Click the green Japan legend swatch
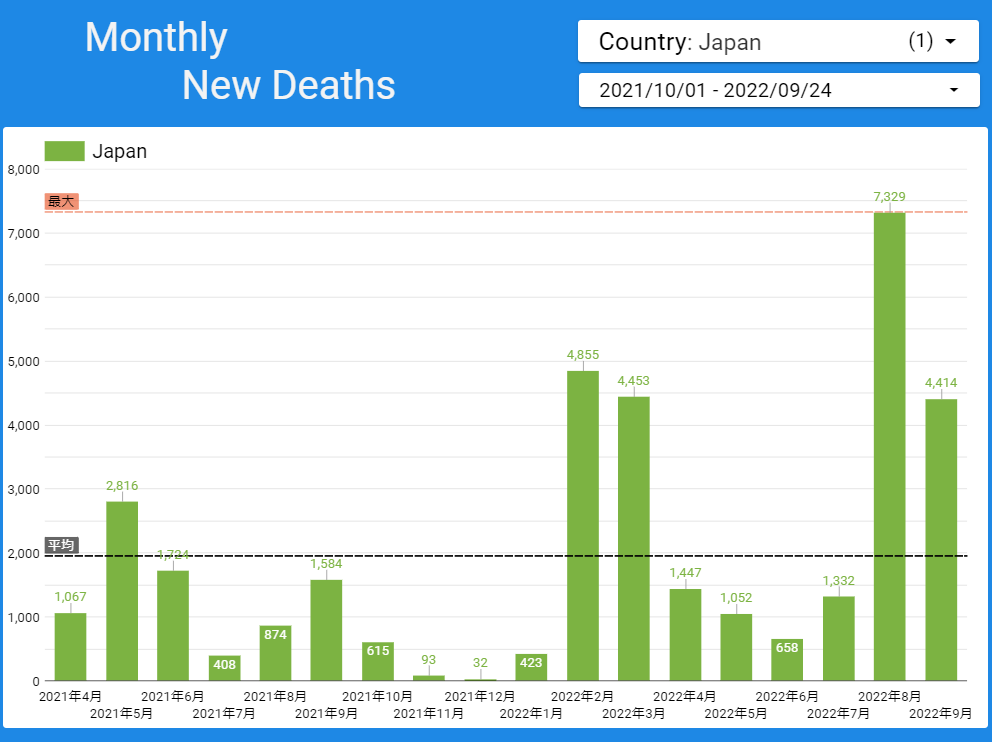This screenshot has height=742, width=992. point(65,151)
